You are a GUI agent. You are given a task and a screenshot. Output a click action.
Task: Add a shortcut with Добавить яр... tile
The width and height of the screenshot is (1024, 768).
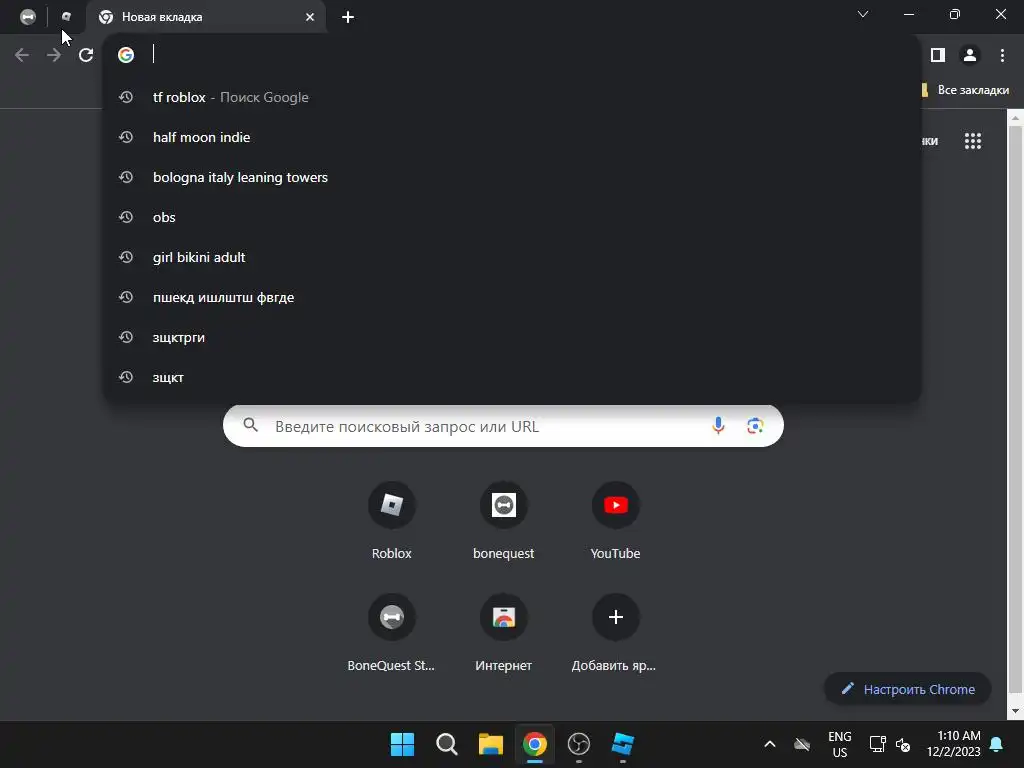click(615, 633)
